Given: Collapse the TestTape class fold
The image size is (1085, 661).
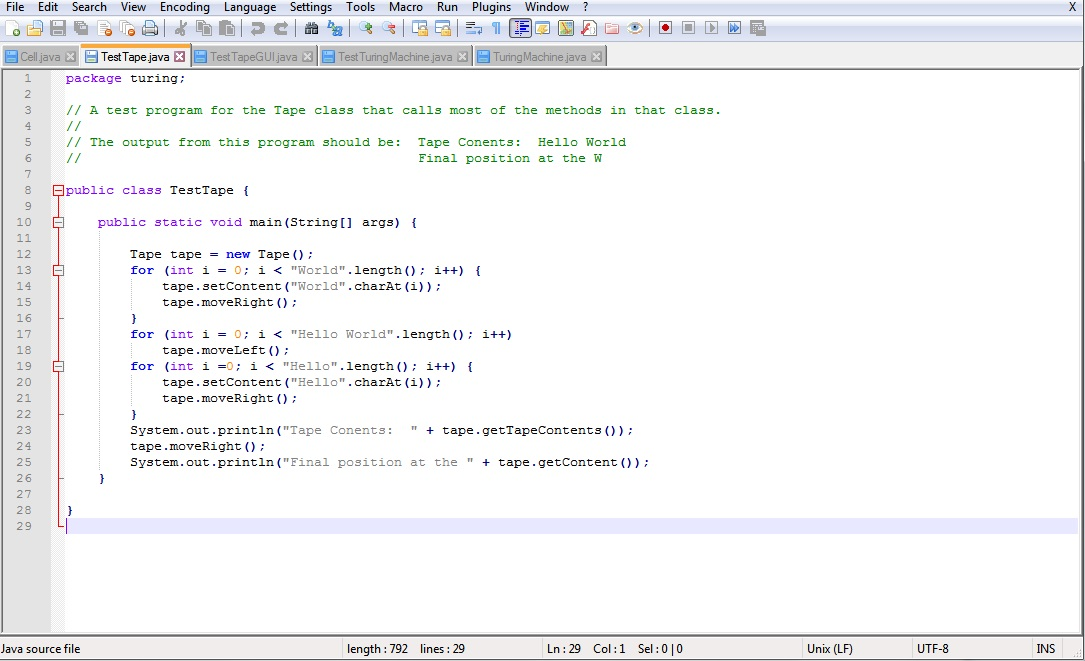Looking at the screenshot, I should (57, 190).
